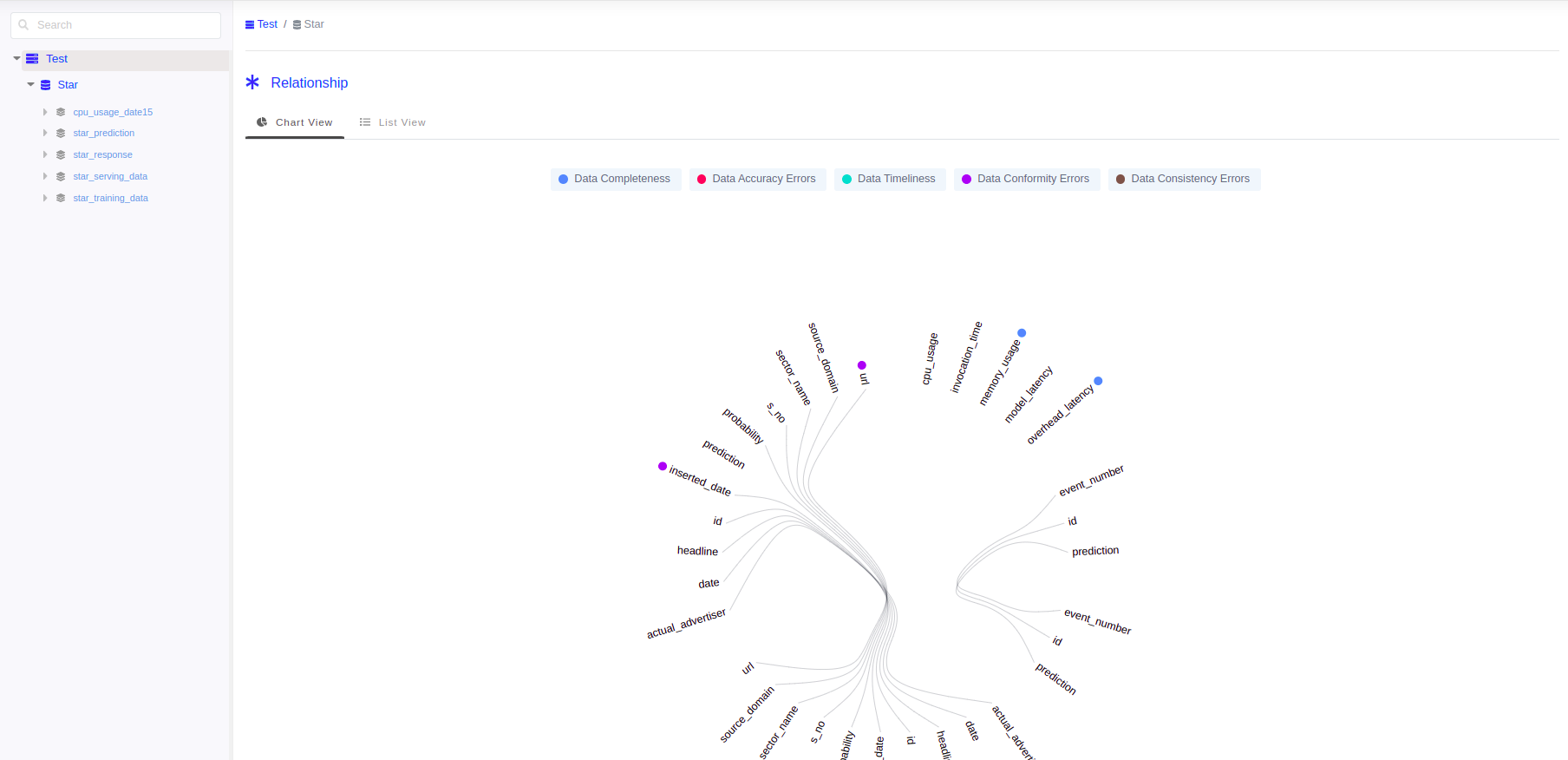Screen dimensions: 1568x760
Task: Click the blue dot above memory_usage
Action: coord(1022,333)
